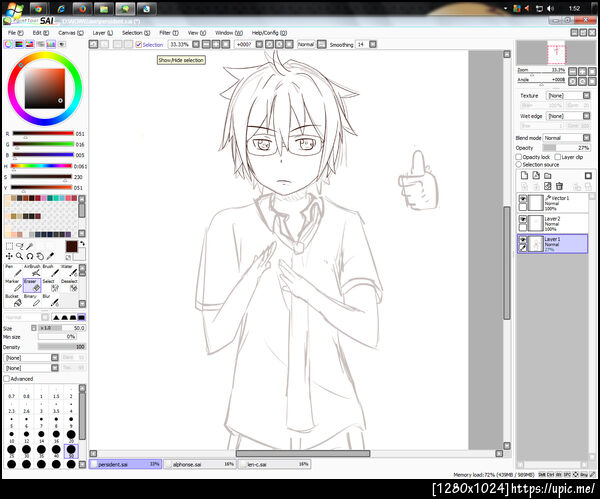
Task: Hide Layer 1 with eye icon
Action: [x=523, y=240]
